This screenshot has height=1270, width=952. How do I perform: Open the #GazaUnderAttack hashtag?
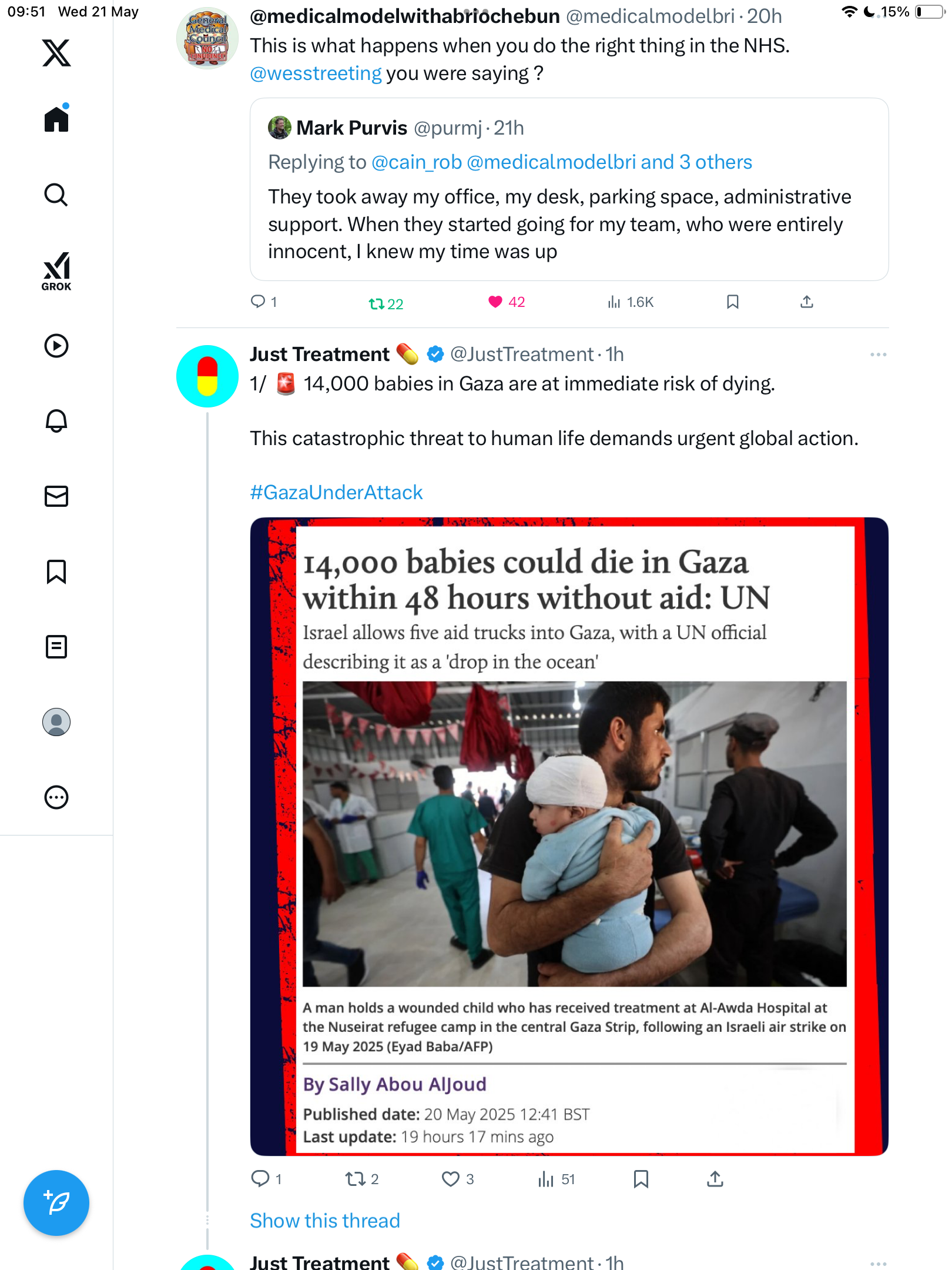point(336,492)
